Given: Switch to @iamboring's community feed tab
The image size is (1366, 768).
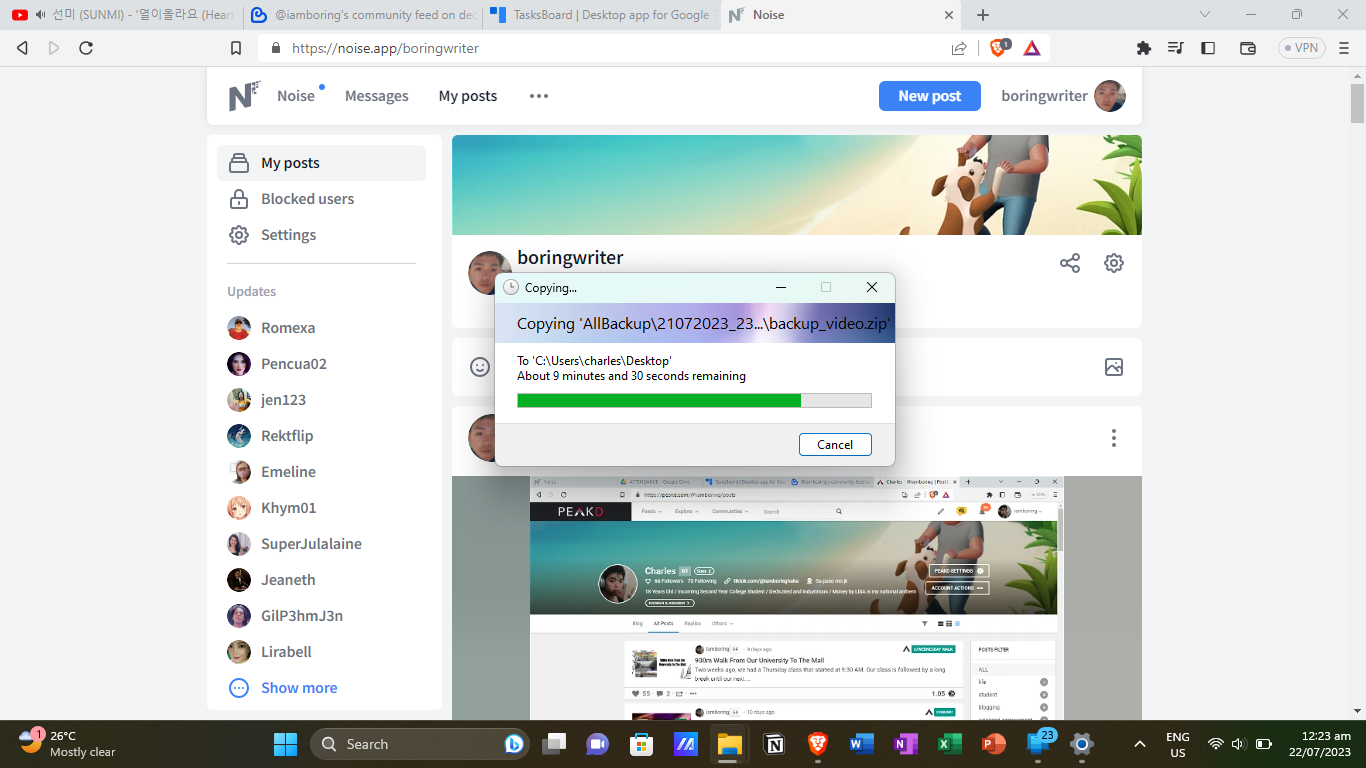Looking at the screenshot, I should (362, 15).
